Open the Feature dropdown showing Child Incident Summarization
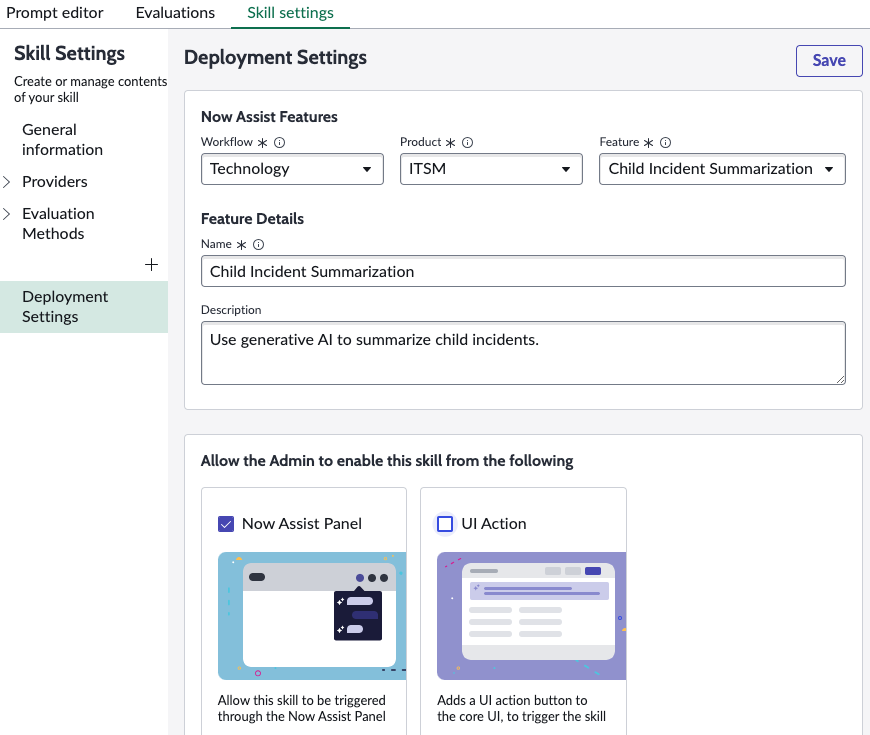Screen dimensions: 870x735 pyautogui.click(x=722, y=169)
